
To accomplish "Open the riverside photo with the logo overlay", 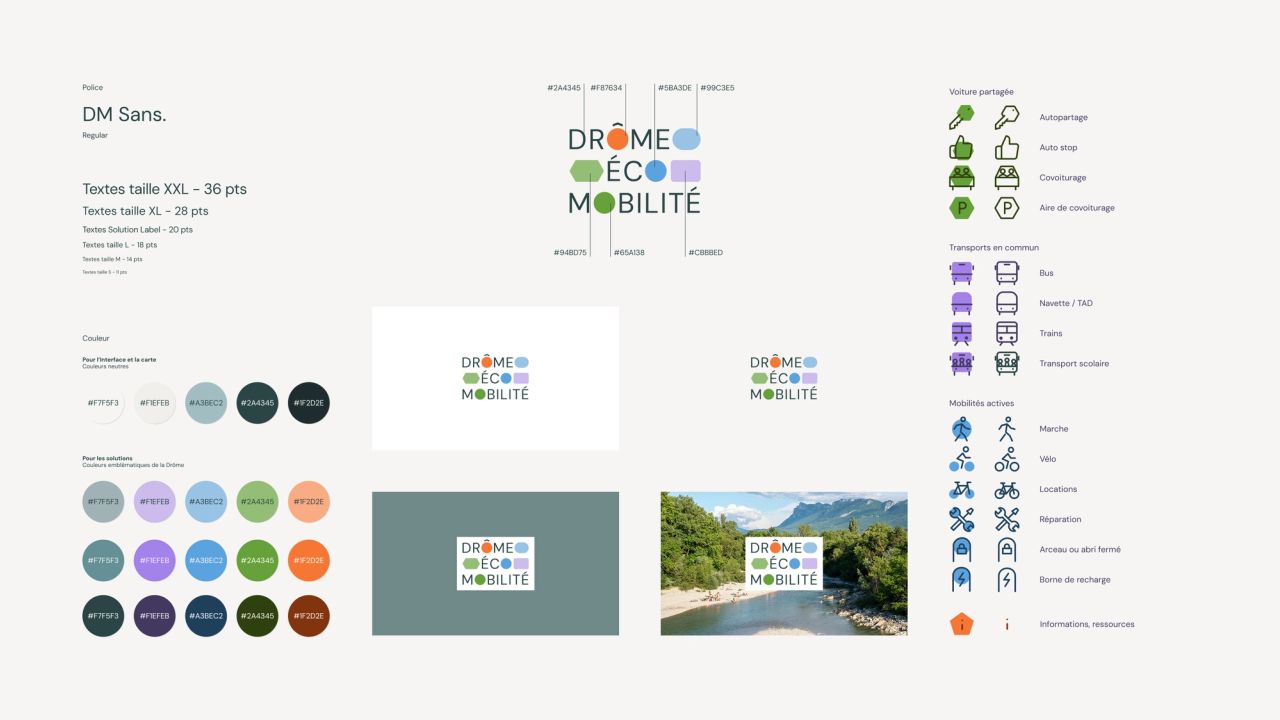I will [783, 562].
